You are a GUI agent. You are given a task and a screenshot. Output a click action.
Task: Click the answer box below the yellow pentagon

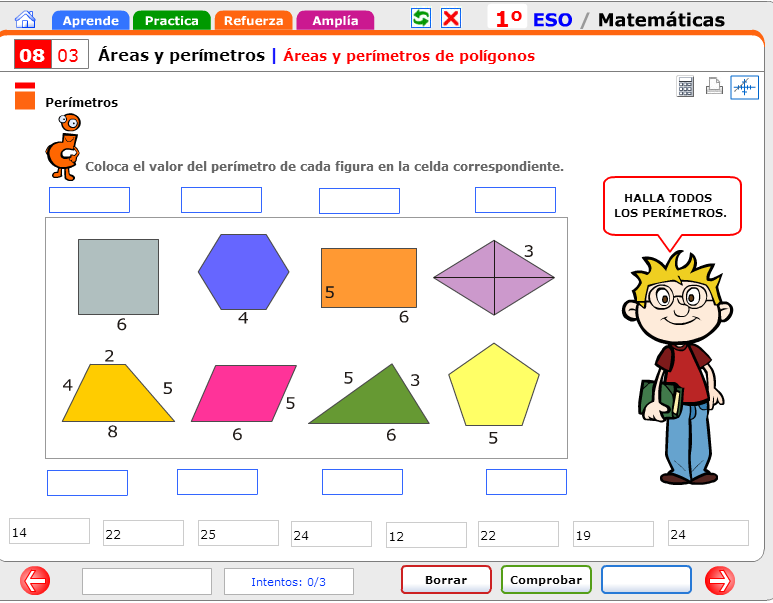pyautogui.click(x=526, y=482)
